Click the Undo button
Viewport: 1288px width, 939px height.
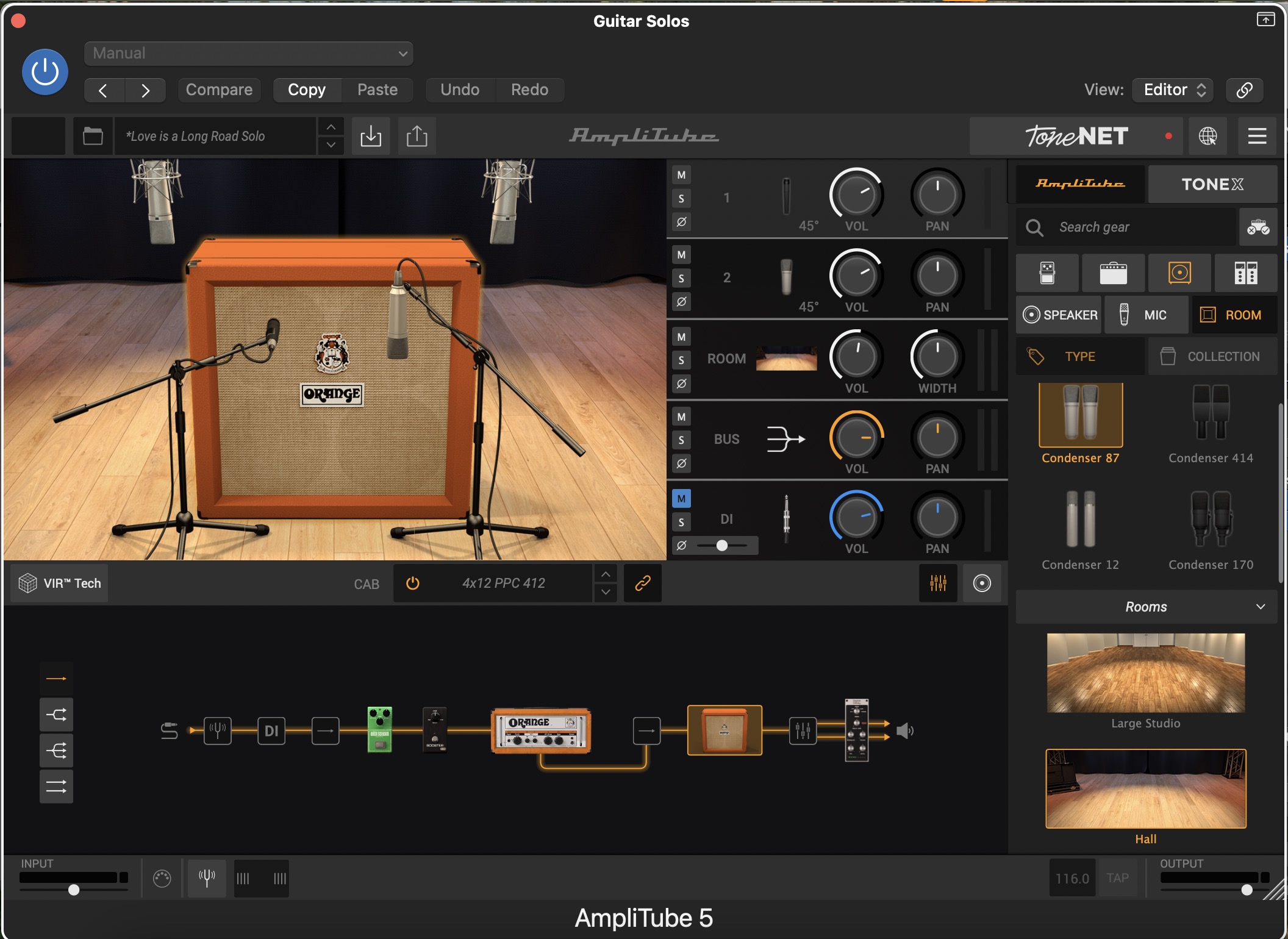click(460, 90)
